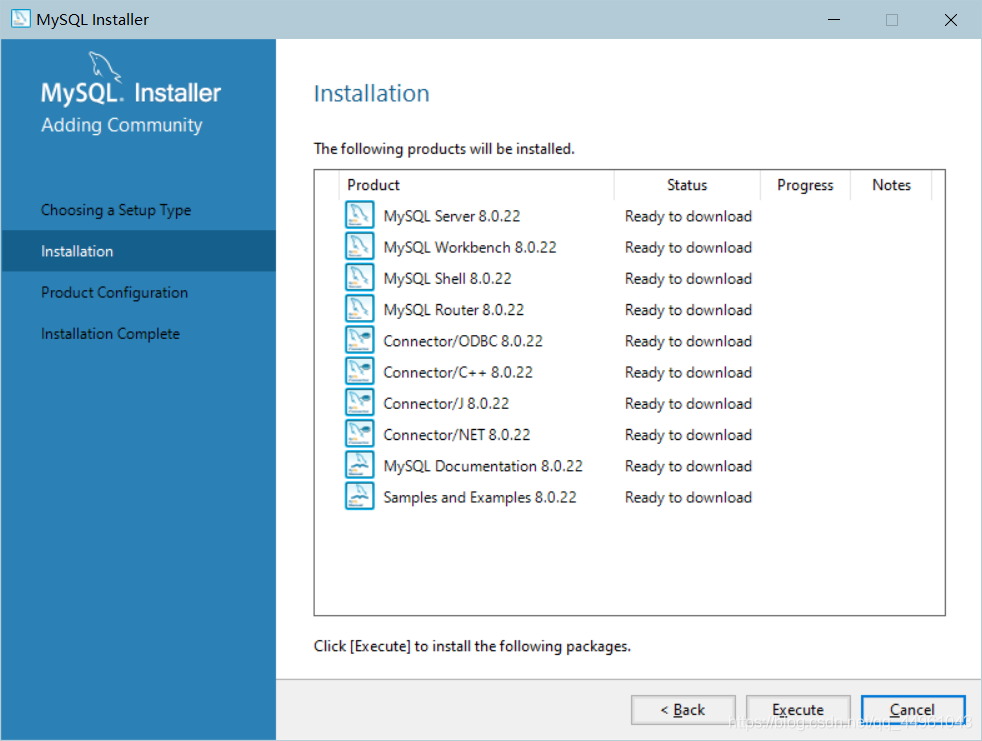Go to Choosing a Setup Type step

click(116, 210)
